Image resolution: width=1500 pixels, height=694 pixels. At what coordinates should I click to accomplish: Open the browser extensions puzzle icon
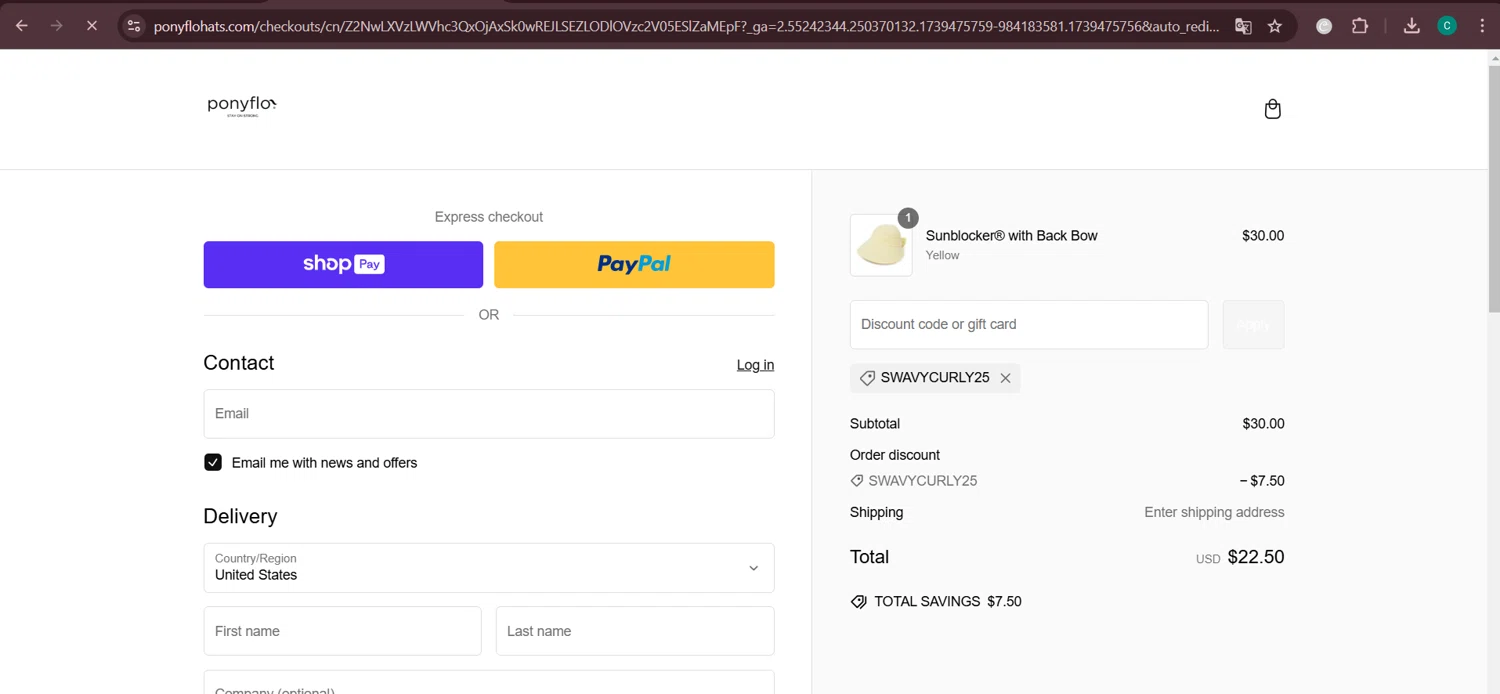(x=1359, y=26)
